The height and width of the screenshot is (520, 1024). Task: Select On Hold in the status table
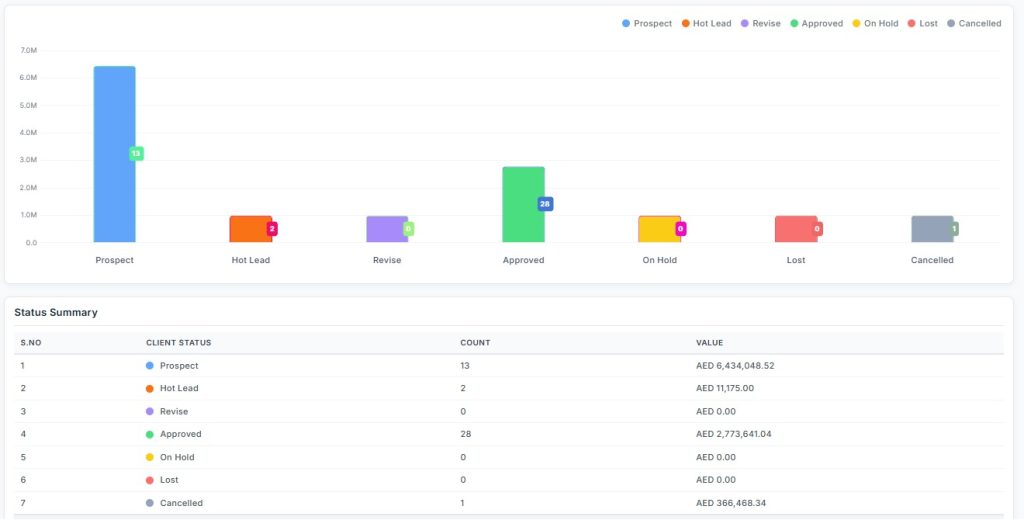tap(177, 457)
